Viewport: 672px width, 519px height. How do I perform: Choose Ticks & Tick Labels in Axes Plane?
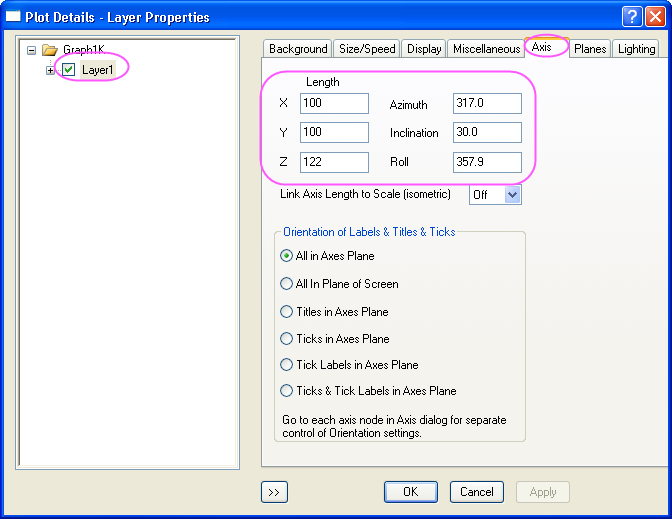288,391
